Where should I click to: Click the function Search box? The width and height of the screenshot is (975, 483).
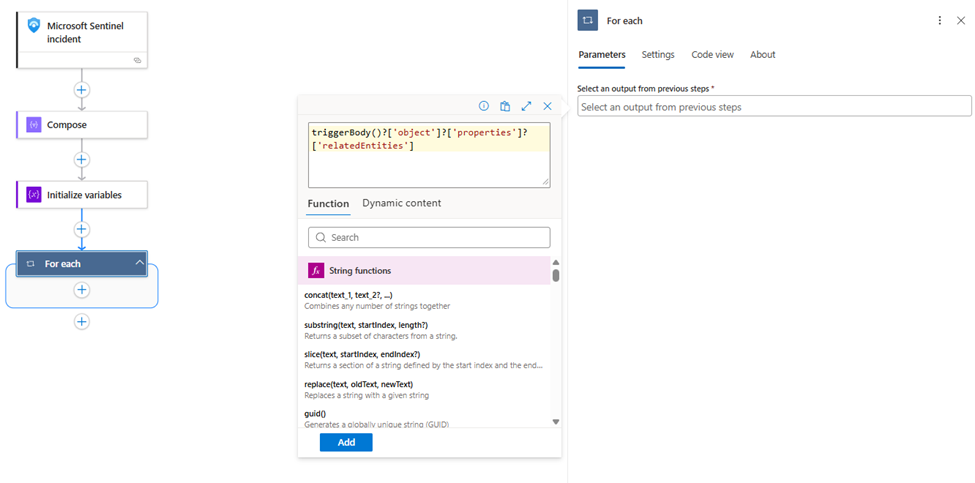[x=429, y=237]
